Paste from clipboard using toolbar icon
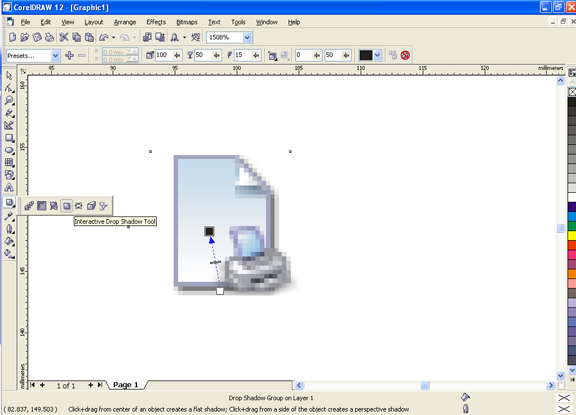This screenshot has width=576, height=415. point(89,37)
